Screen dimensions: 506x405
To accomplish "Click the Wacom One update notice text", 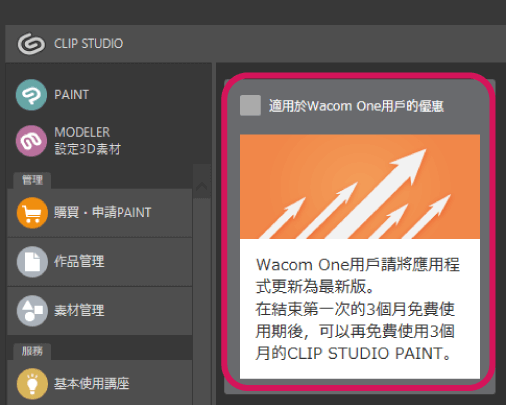I will [x=357, y=309].
